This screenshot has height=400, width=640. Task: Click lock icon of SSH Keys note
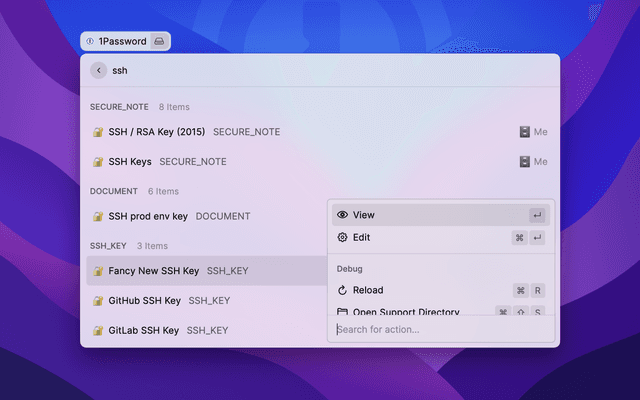click(98, 162)
